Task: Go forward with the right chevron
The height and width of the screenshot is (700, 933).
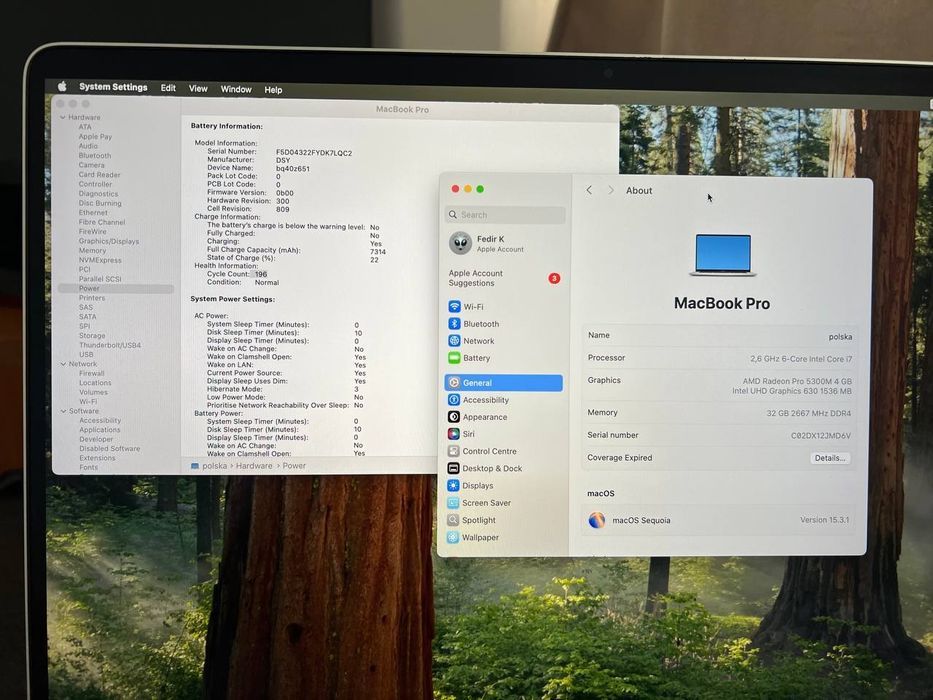Action: pyautogui.click(x=611, y=190)
